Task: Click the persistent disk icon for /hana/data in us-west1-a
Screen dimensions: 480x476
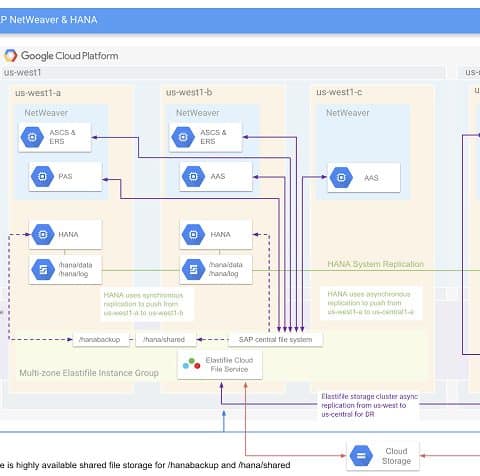Action: [x=43, y=269]
